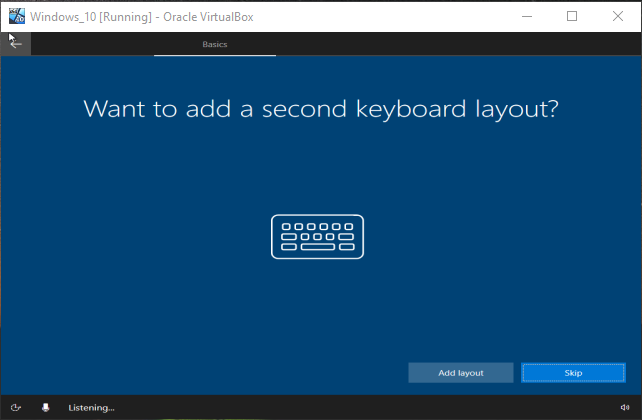Mute using the volume speaker icon
Screen dimensions: 642x420
(x=624, y=407)
